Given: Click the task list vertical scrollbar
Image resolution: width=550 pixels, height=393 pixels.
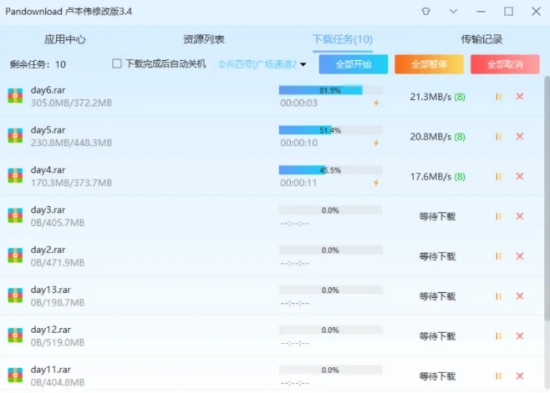Looking at the screenshot, I should point(547,198).
